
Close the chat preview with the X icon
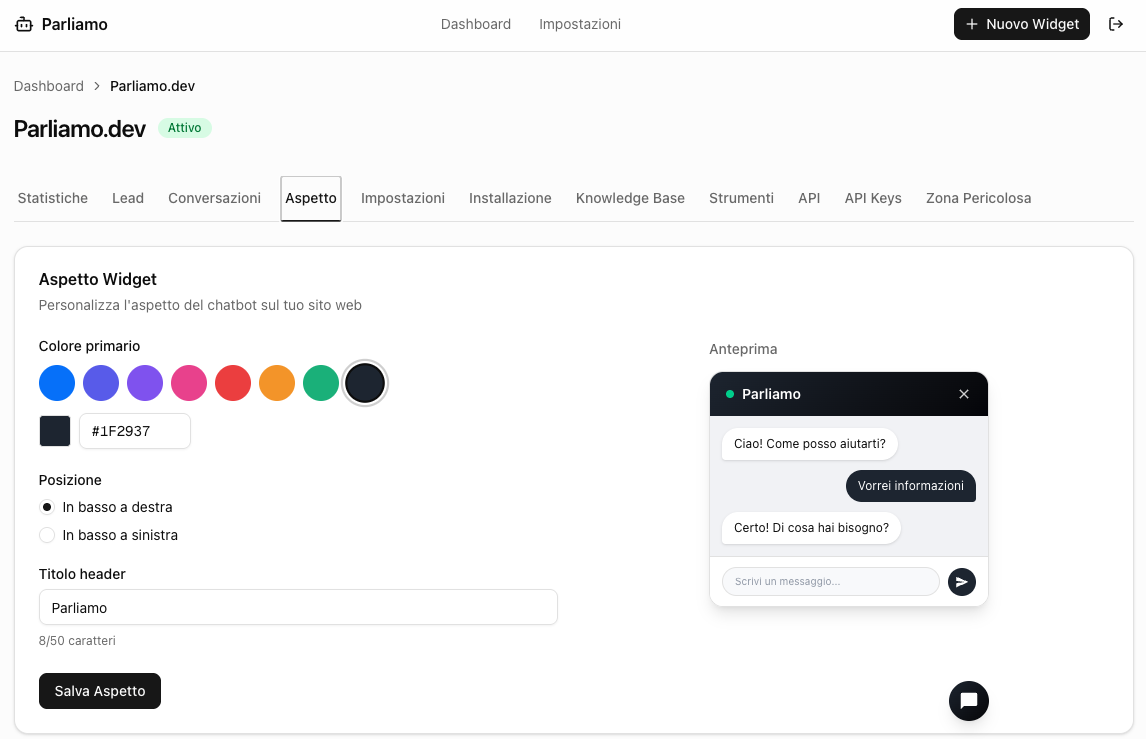(963, 394)
